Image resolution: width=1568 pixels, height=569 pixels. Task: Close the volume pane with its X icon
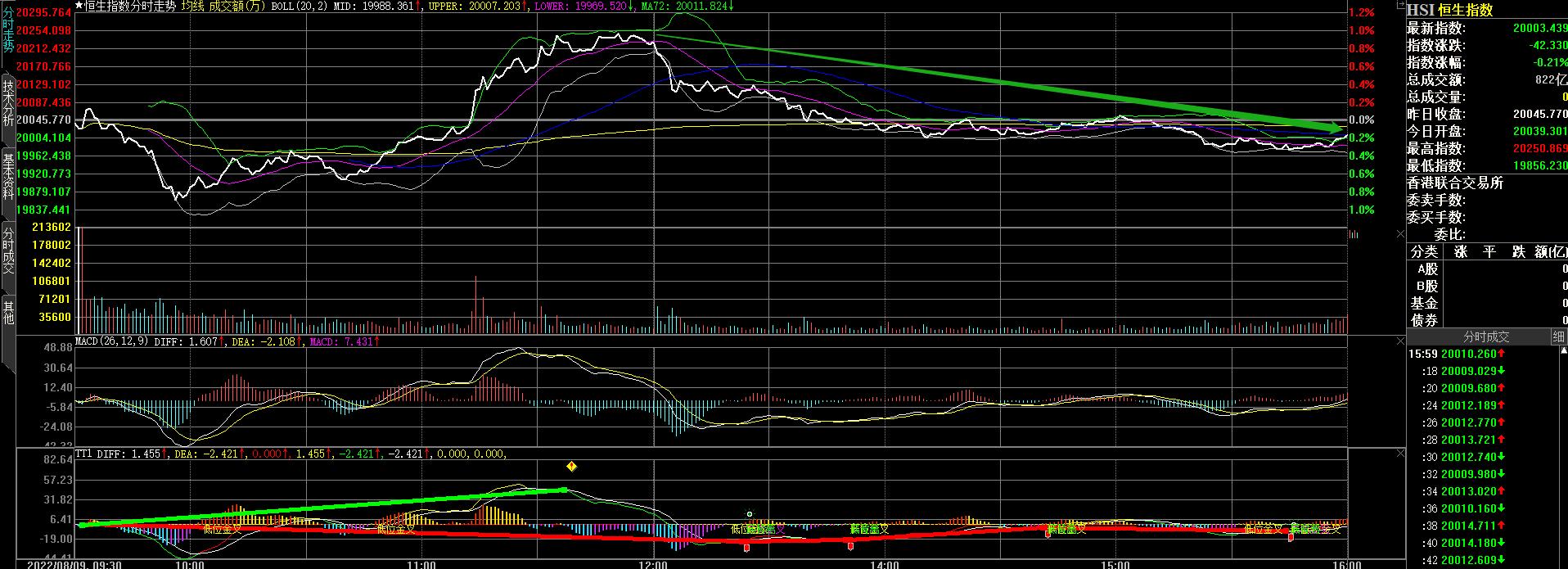click(1400, 233)
